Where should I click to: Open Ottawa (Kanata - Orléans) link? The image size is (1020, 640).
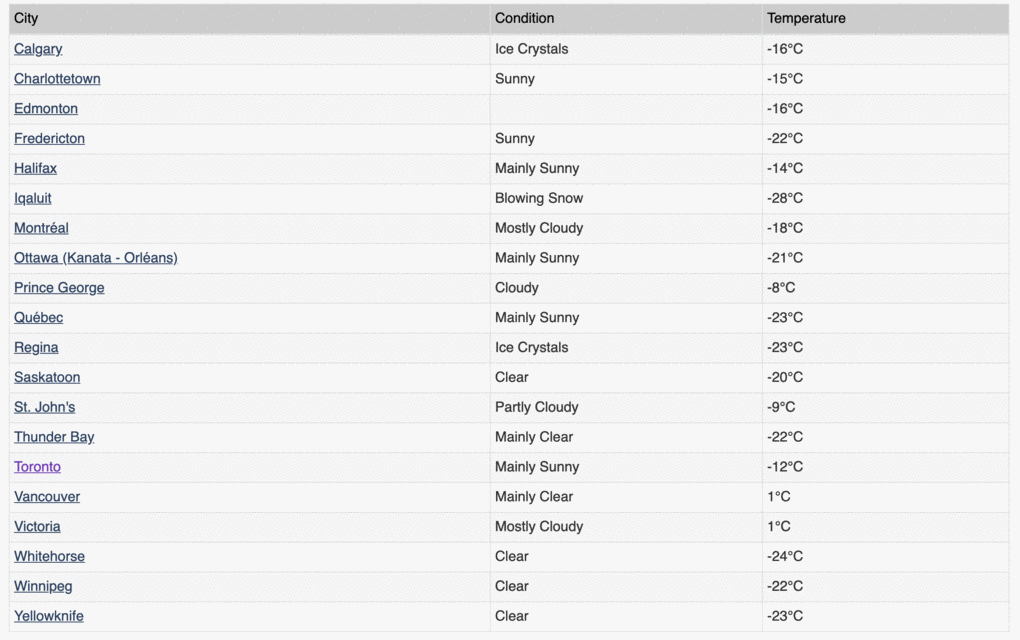point(96,258)
